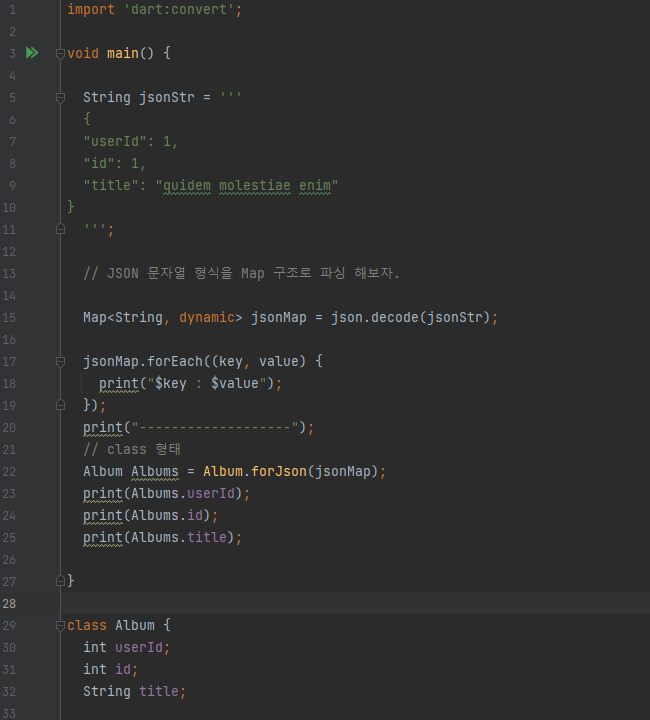Screen dimensions: 650x720
Task: Click jsonMap.forEach on line 17
Action: pos(143,361)
